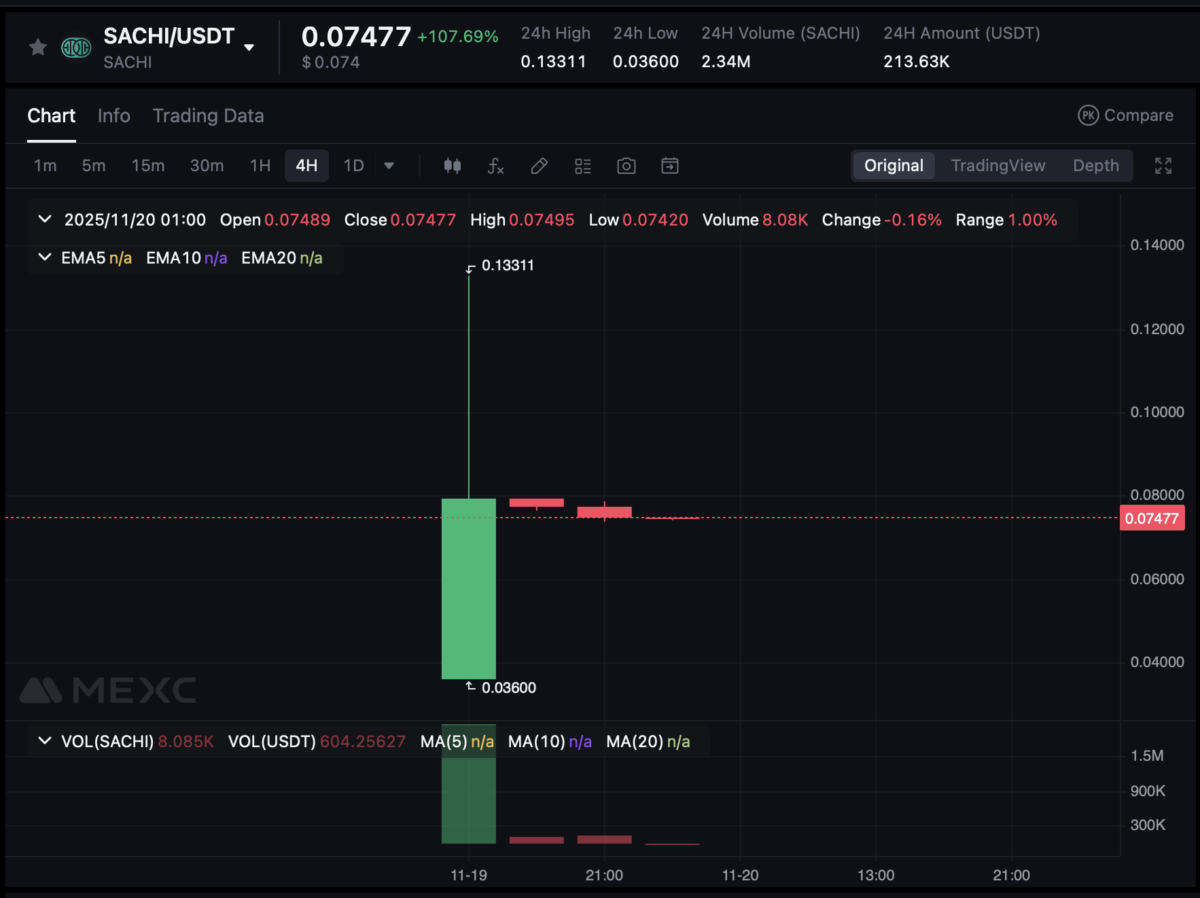
Task: Expand chart to fullscreen
Action: pos(1163,166)
